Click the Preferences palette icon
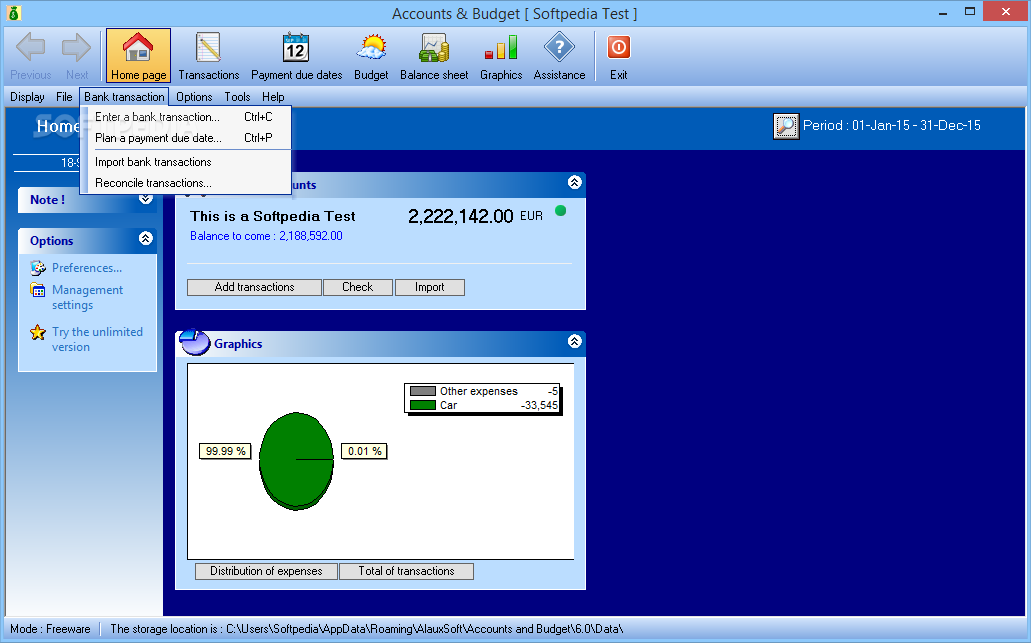This screenshot has height=643, width=1031. click(38, 268)
